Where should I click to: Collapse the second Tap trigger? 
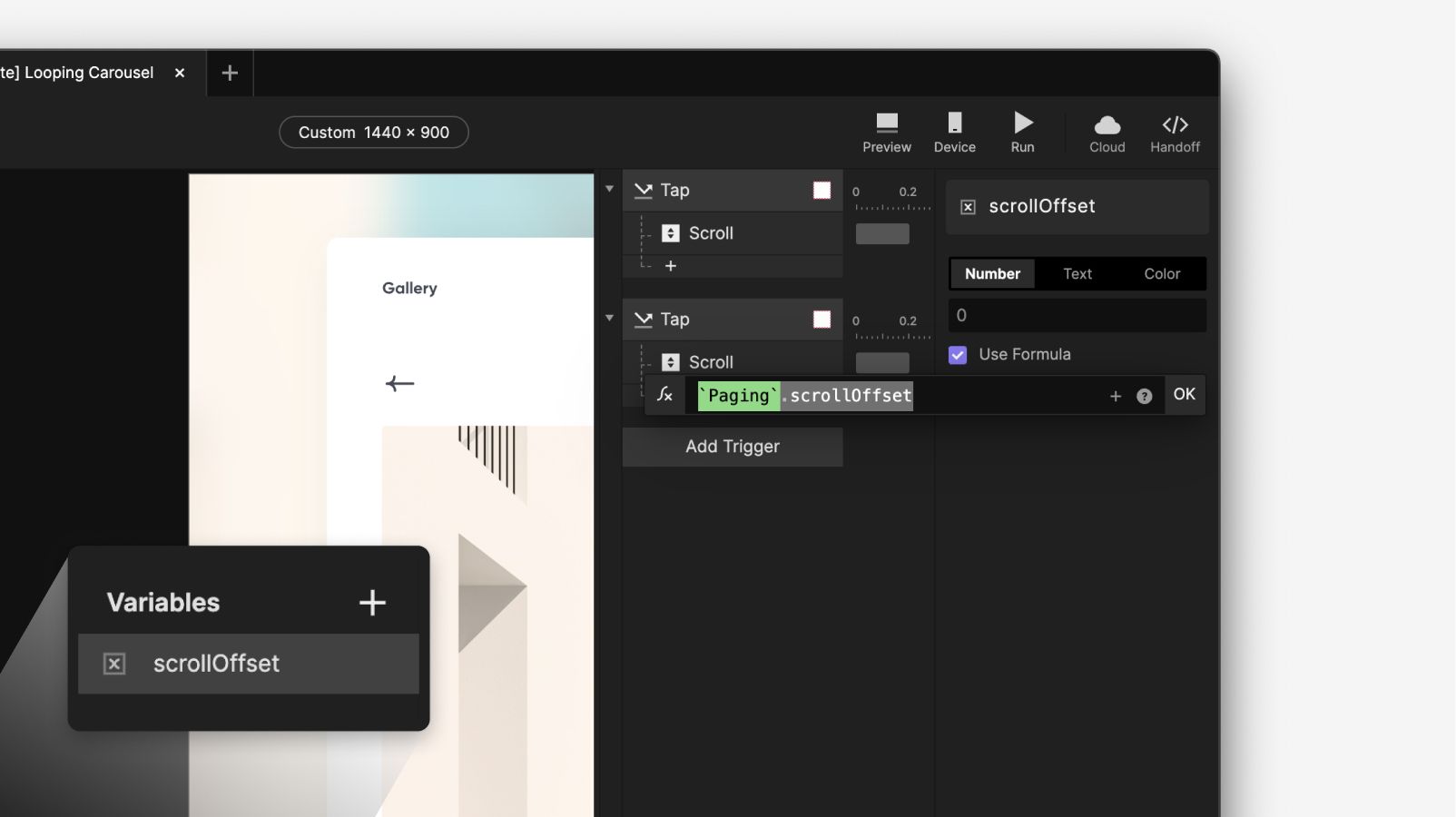tap(610, 319)
